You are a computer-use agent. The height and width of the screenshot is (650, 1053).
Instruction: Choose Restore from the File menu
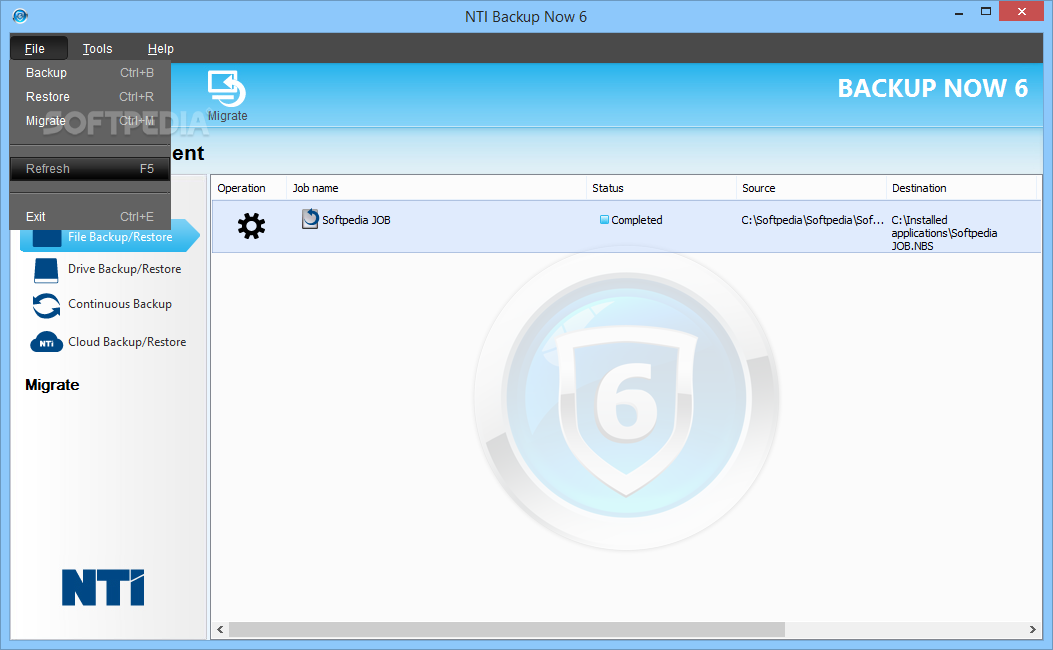tap(90, 97)
